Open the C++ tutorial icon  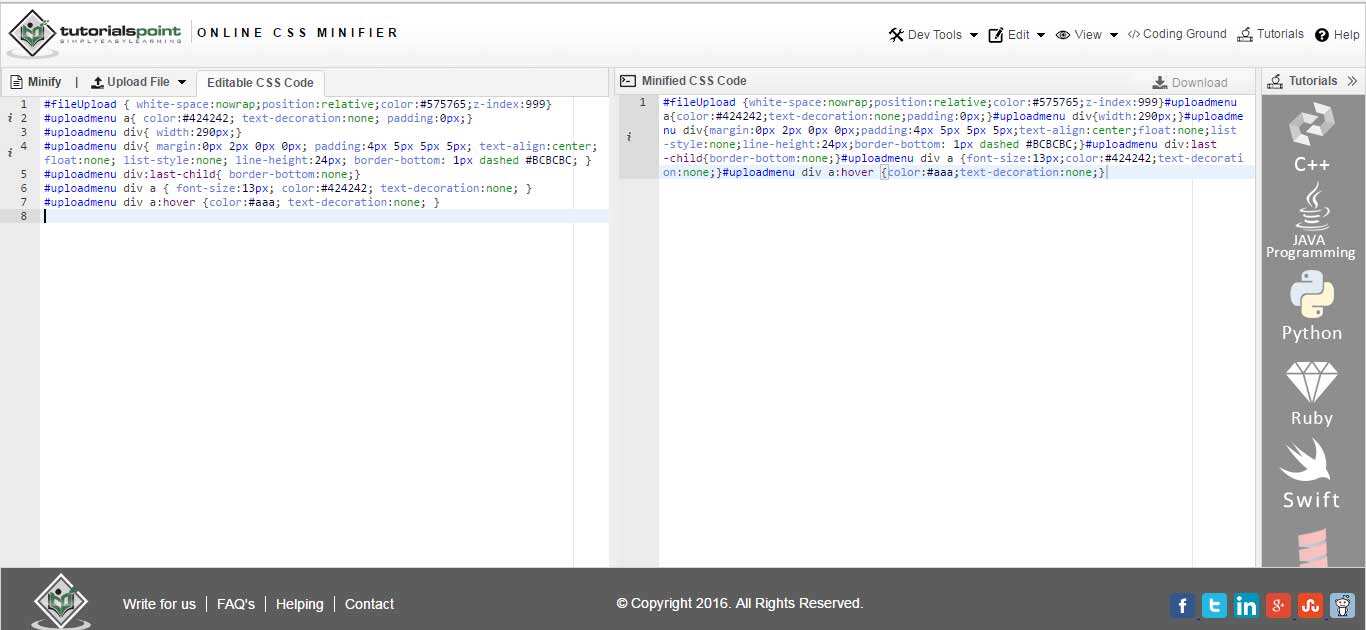(x=1311, y=138)
